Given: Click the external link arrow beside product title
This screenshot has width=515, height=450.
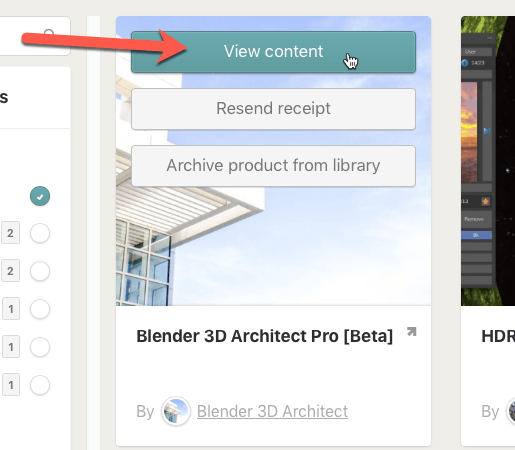Looking at the screenshot, I should pos(412,332).
